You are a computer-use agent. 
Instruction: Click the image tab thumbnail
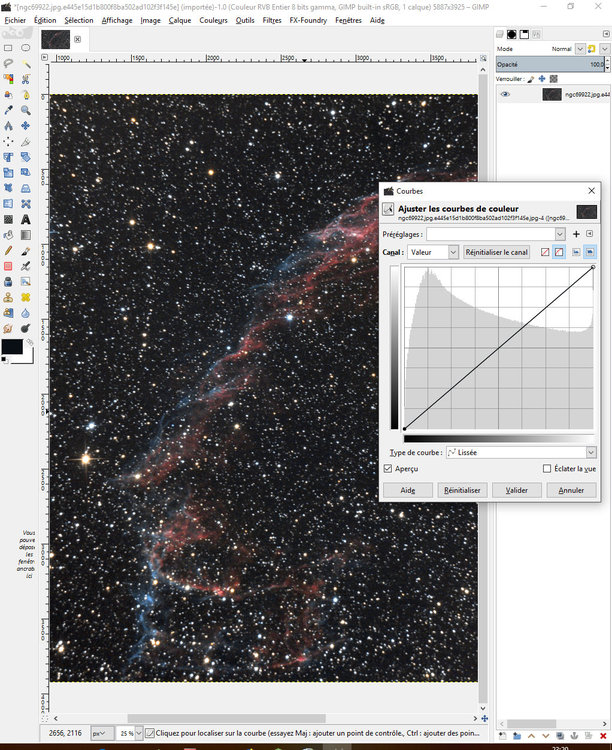pyautogui.click(x=56, y=39)
